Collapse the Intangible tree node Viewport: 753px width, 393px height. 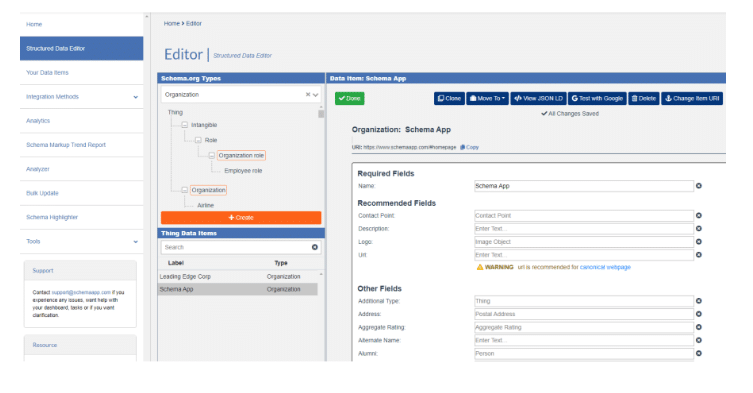184,125
